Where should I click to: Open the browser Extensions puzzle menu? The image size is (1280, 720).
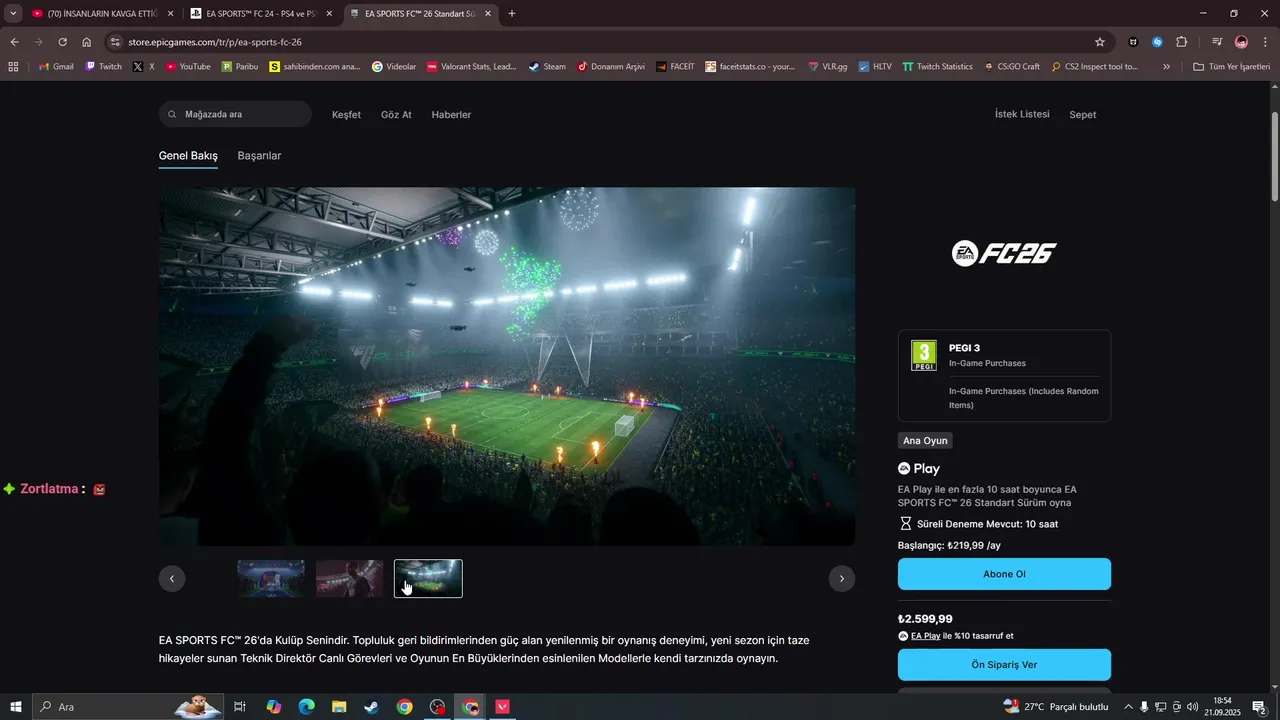[x=1182, y=42]
